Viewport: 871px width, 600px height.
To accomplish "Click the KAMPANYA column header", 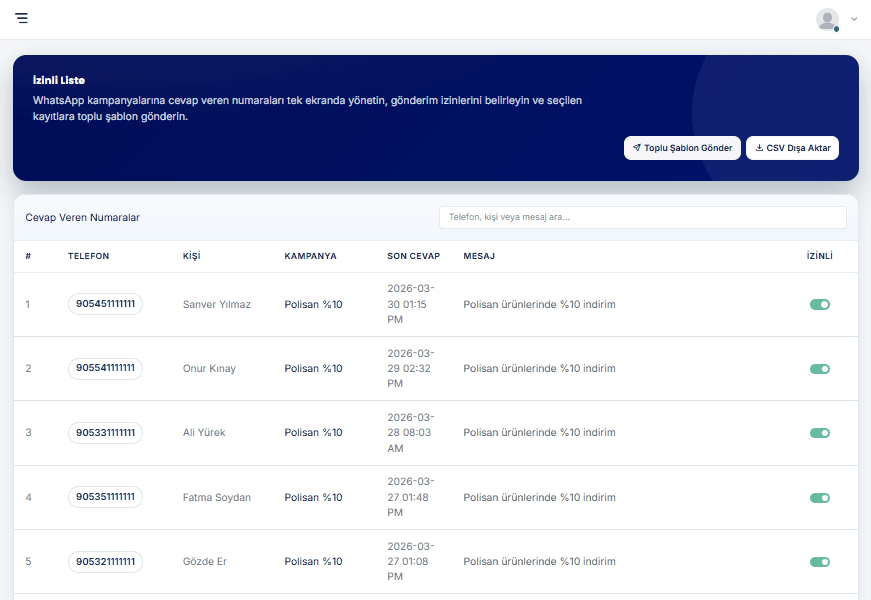I will [310, 256].
